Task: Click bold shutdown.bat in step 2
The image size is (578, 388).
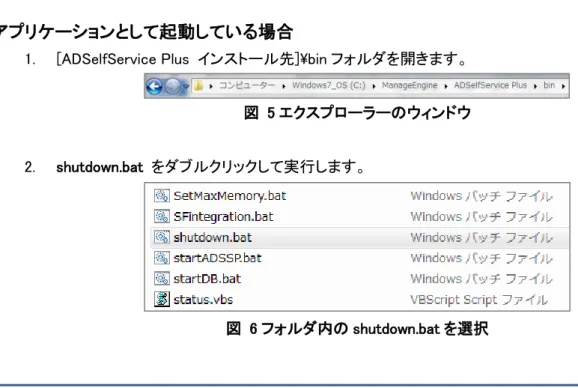Action: click(x=100, y=167)
